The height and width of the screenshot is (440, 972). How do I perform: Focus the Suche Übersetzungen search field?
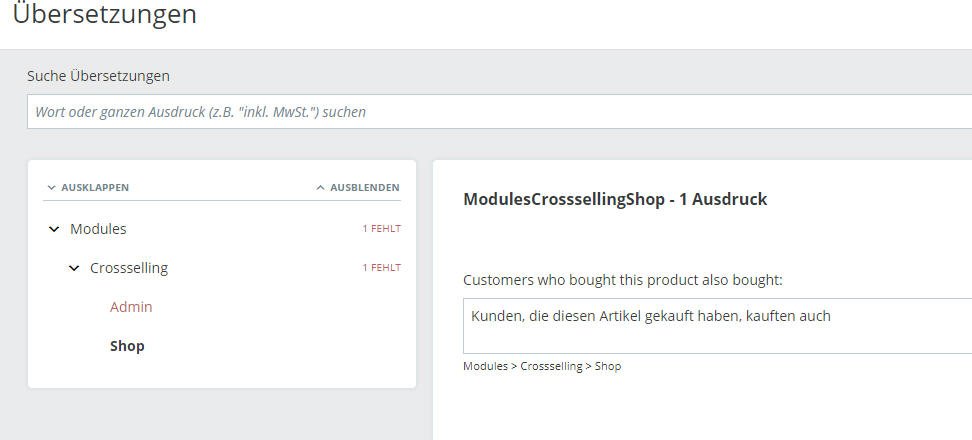click(x=500, y=112)
